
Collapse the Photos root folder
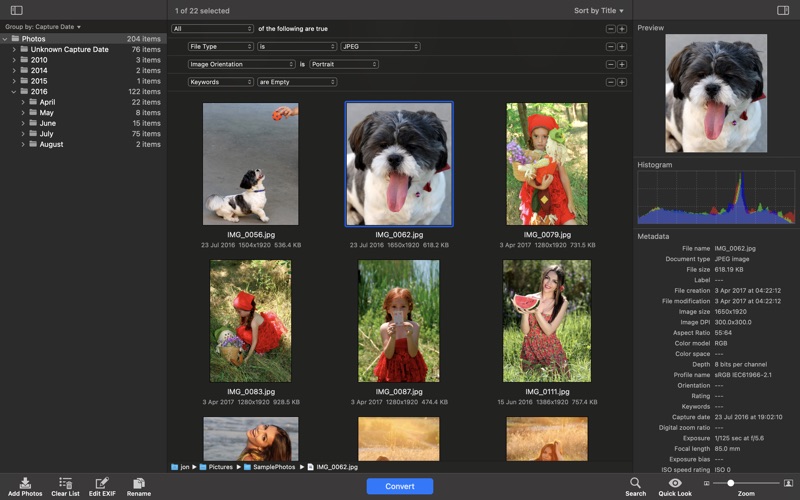pyautogui.click(x=5, y=39)
